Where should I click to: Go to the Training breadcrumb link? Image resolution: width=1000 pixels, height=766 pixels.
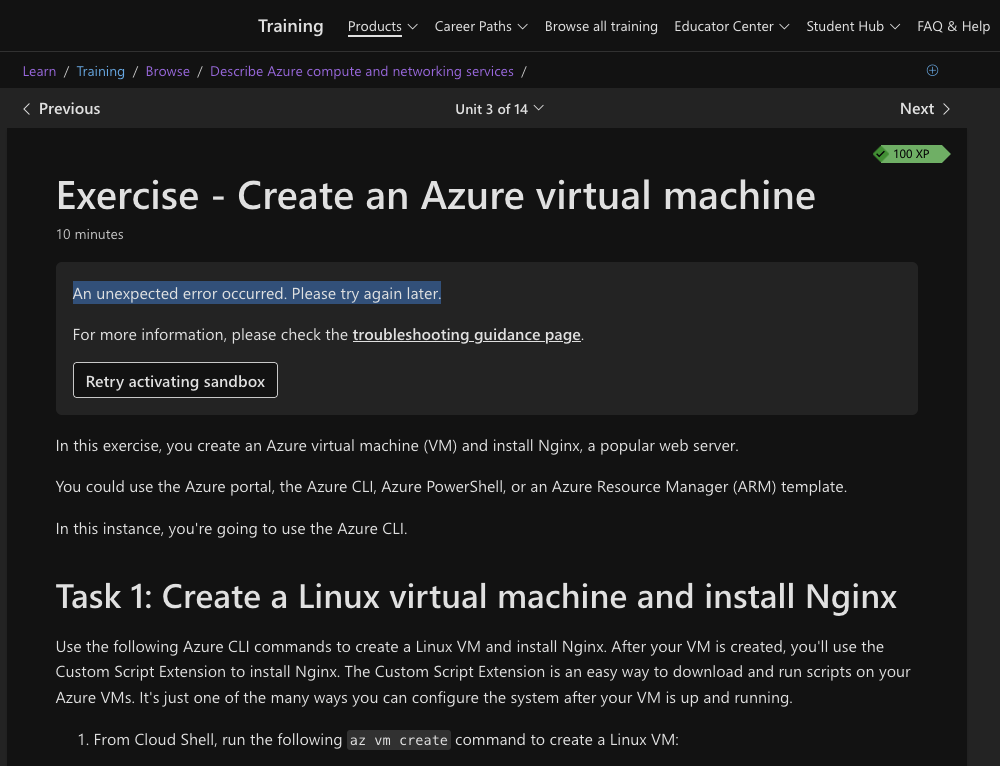point(101,71)
